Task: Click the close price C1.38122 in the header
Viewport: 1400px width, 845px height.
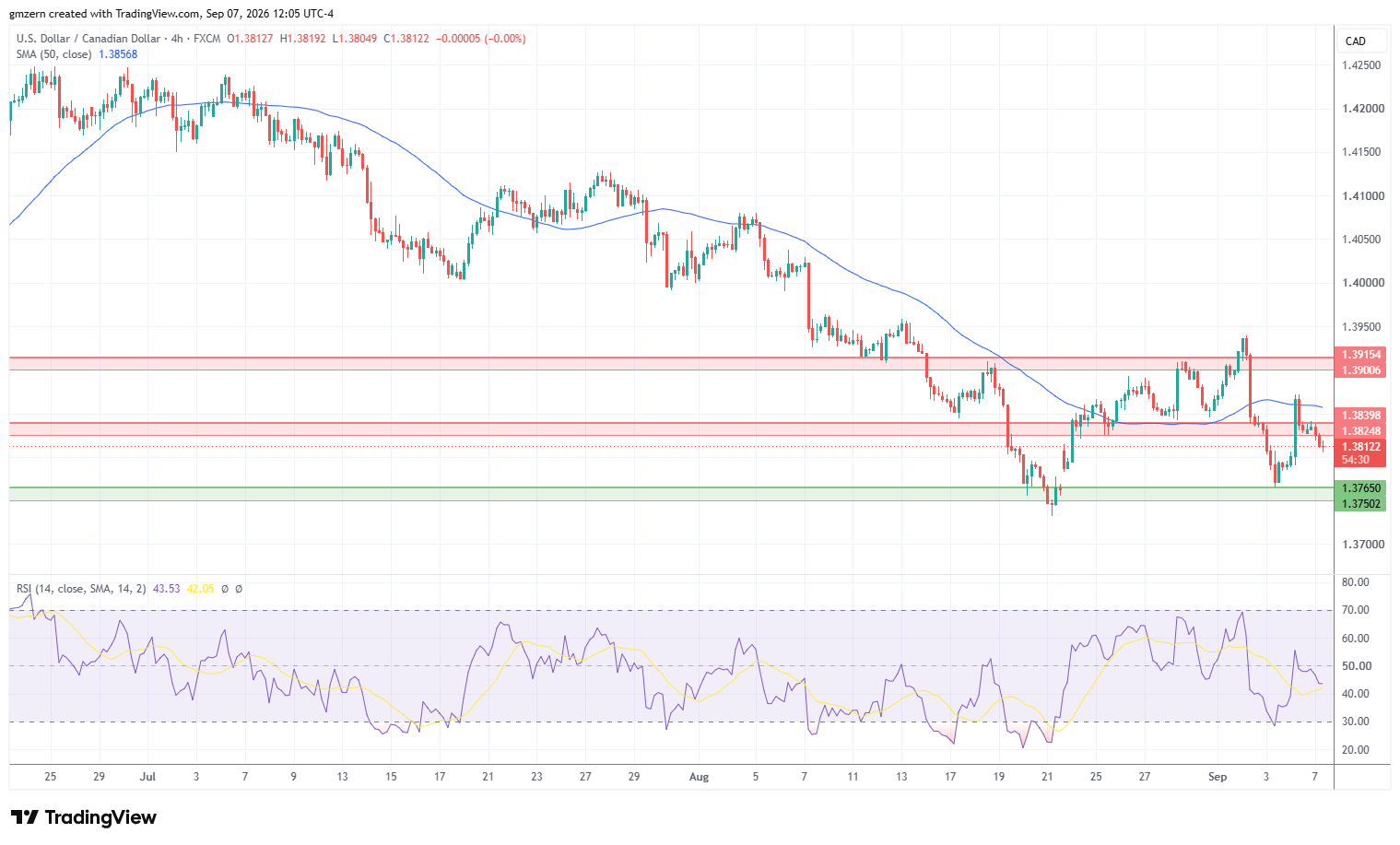Action: click(406, 39)
